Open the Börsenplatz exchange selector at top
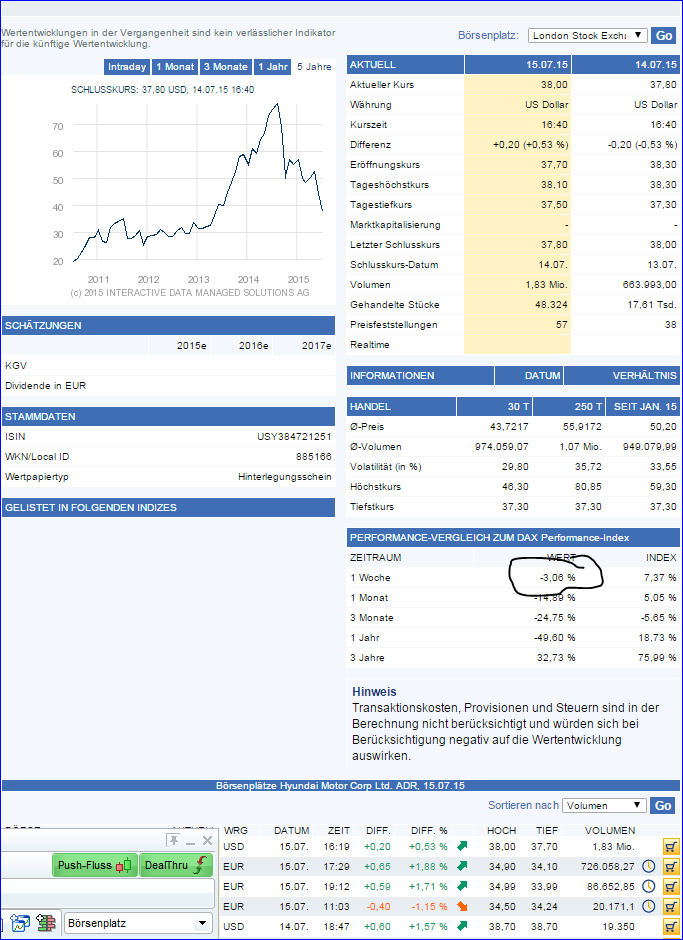Image resolution: width=683 pixels, height=940 pixels. coord(588,35)
